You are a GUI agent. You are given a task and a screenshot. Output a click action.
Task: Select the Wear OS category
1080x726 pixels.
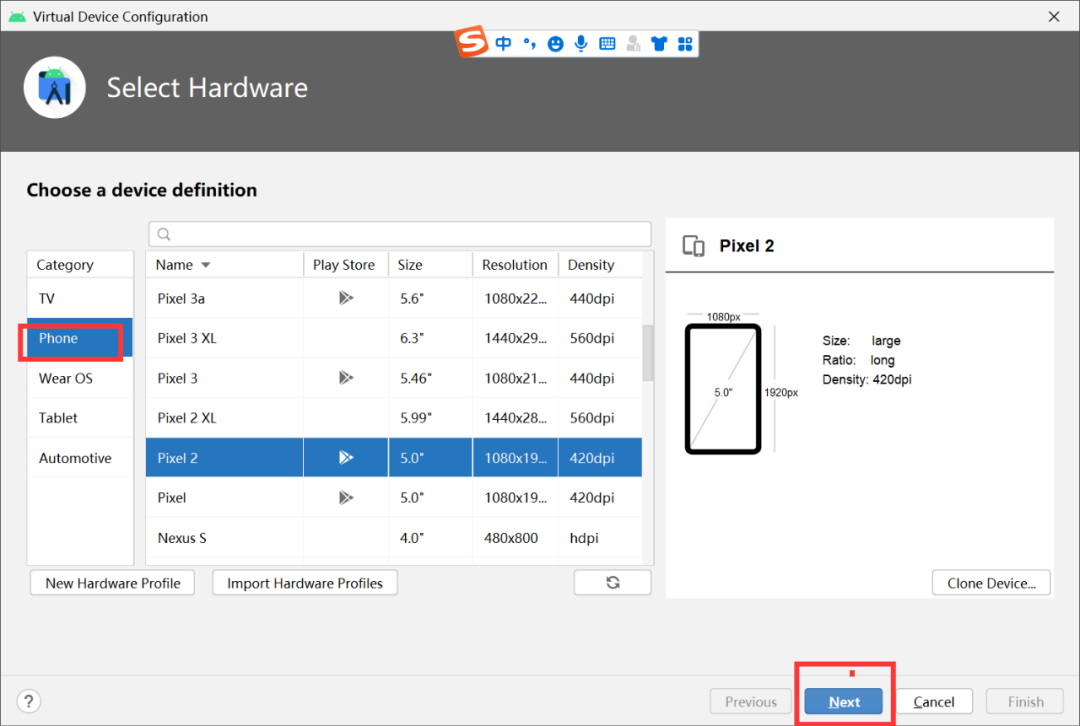80,378
